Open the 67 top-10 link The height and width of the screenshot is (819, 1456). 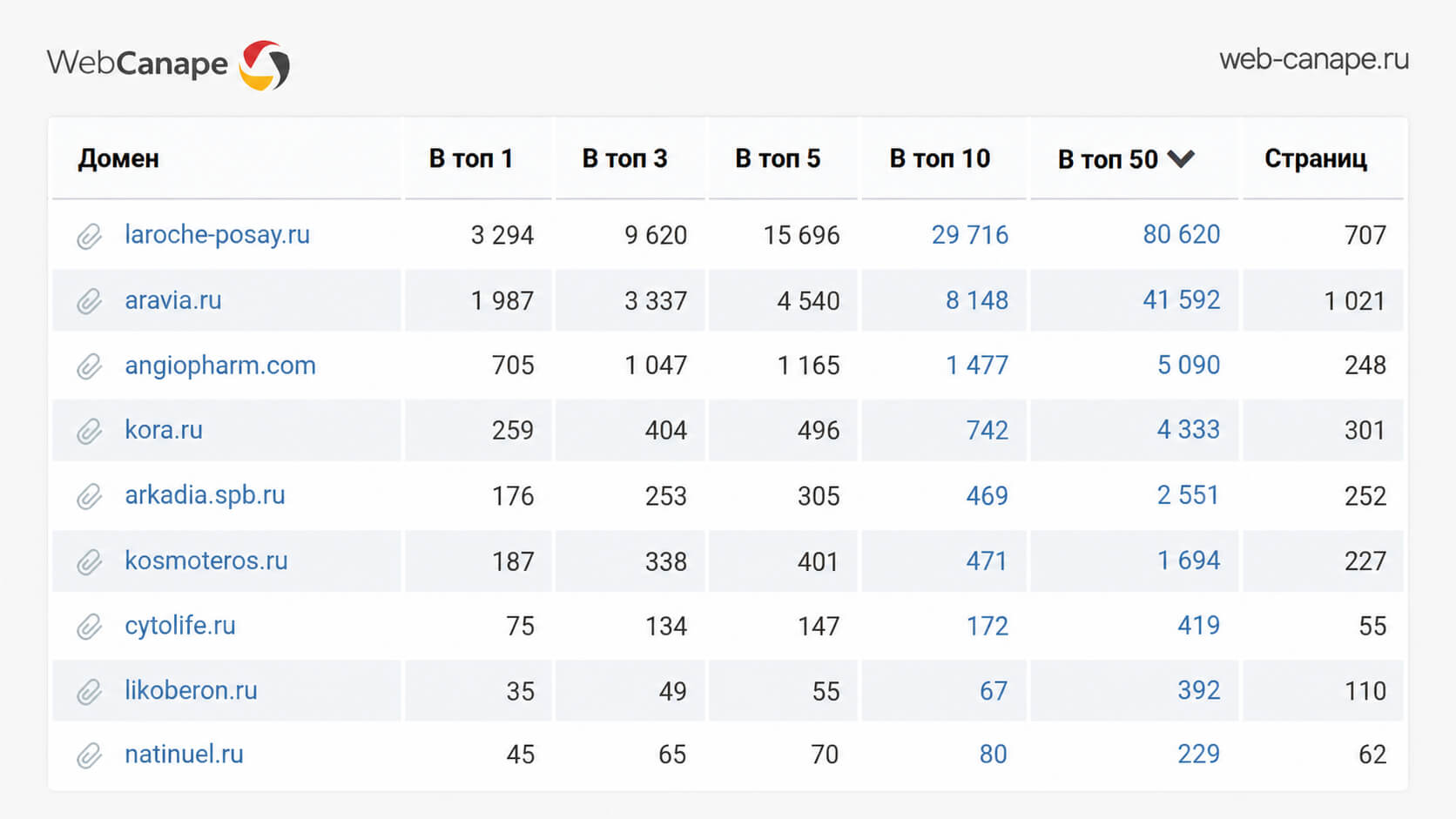[994, 691]
